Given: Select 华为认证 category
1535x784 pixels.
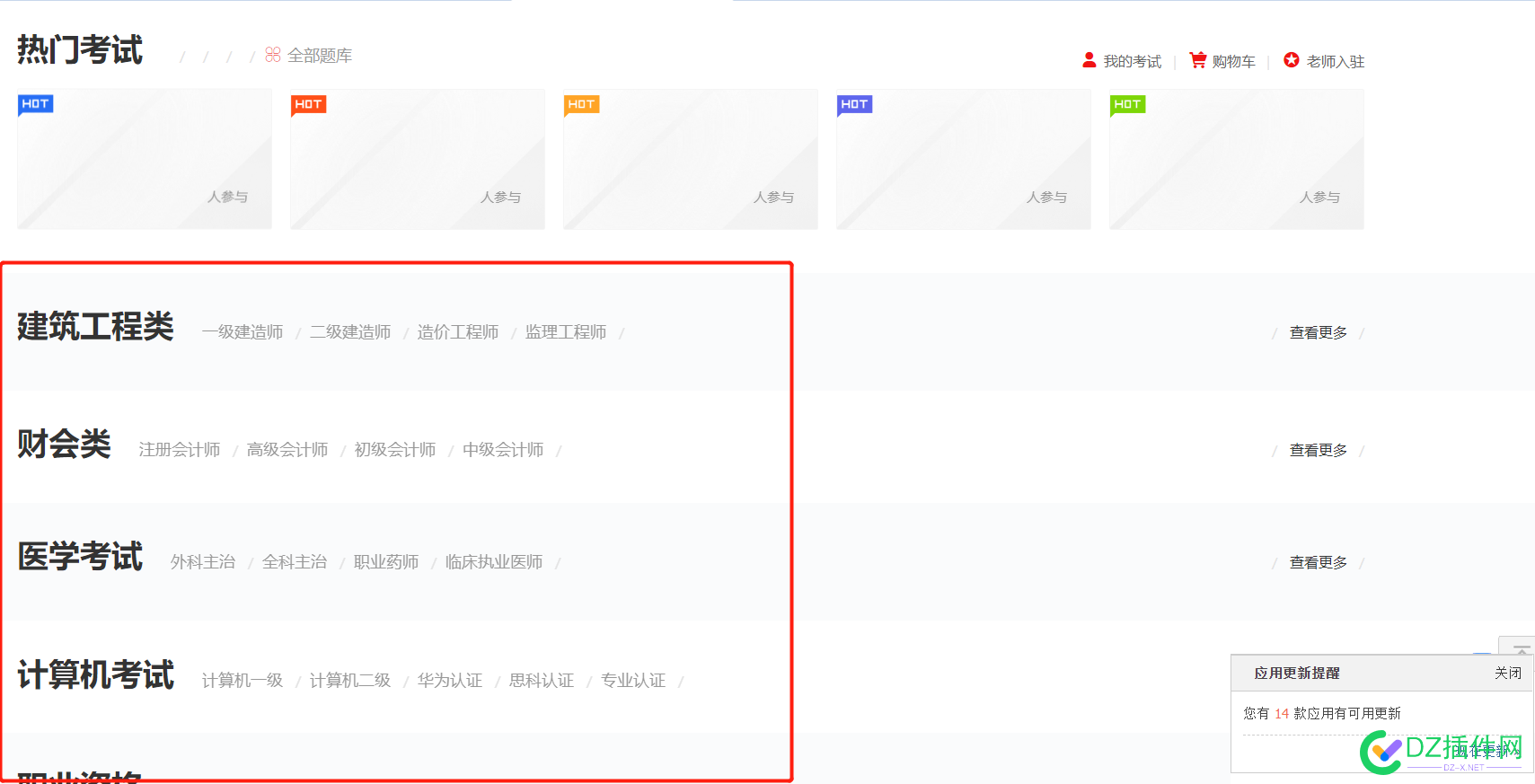Looking at the screenshot, I should [x=450, y=681].
